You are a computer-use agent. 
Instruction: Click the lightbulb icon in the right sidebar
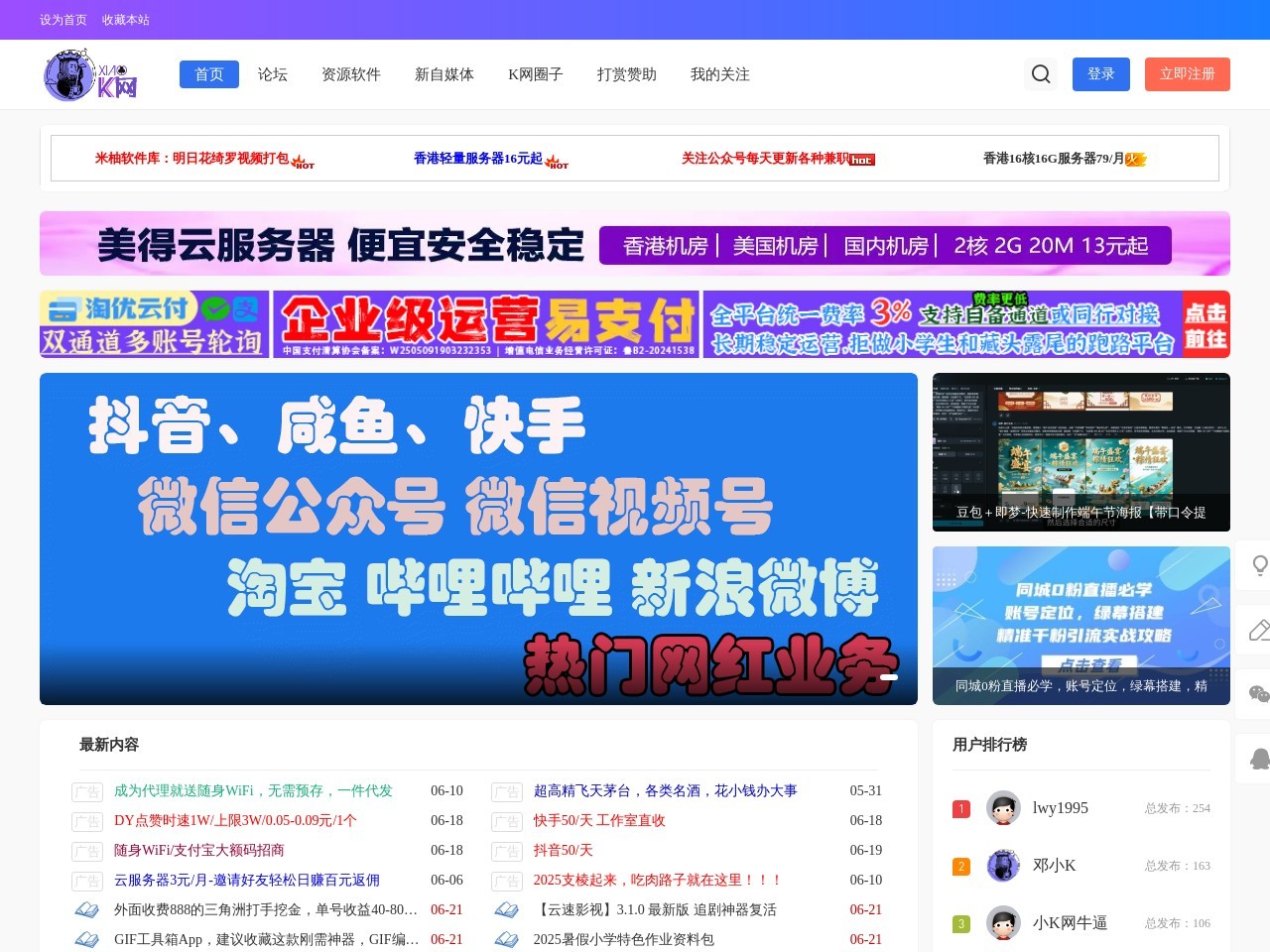click(x=1260, y=565)
